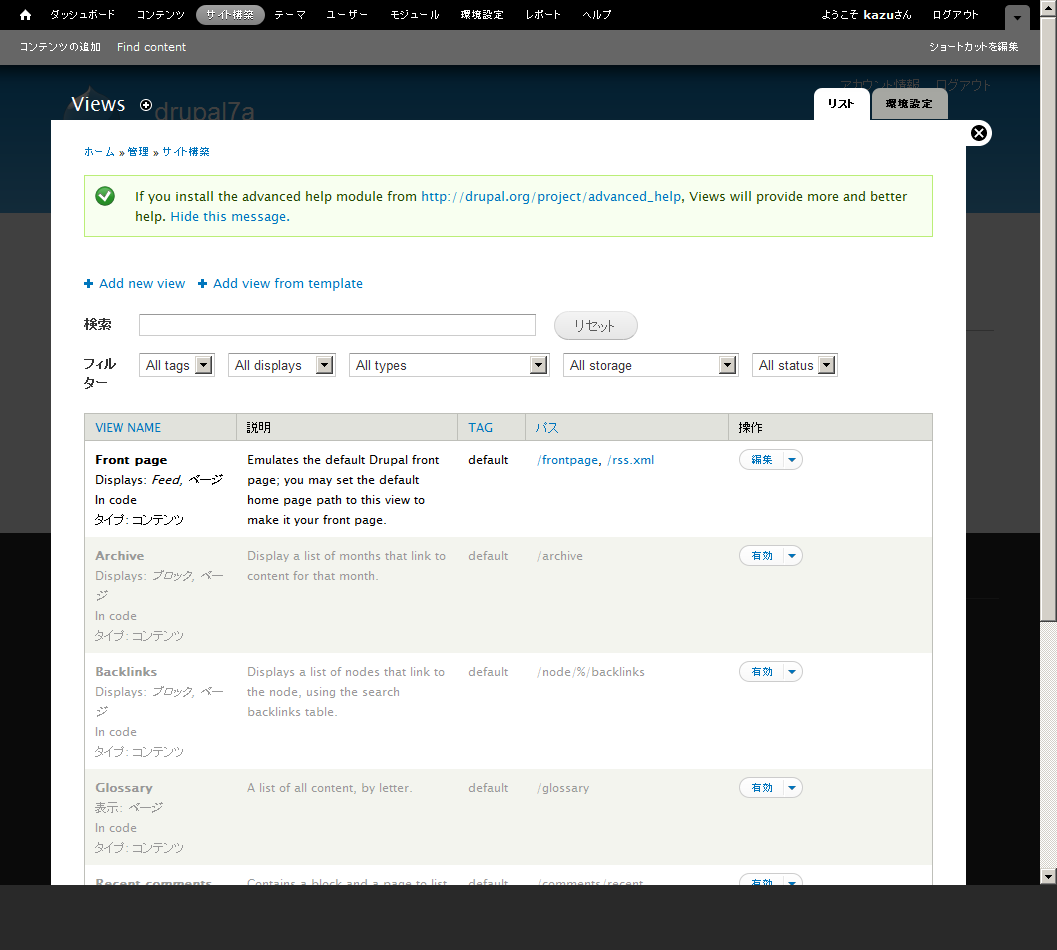
Task: Open the /rss.xml path link
Action: pos(631,460)
